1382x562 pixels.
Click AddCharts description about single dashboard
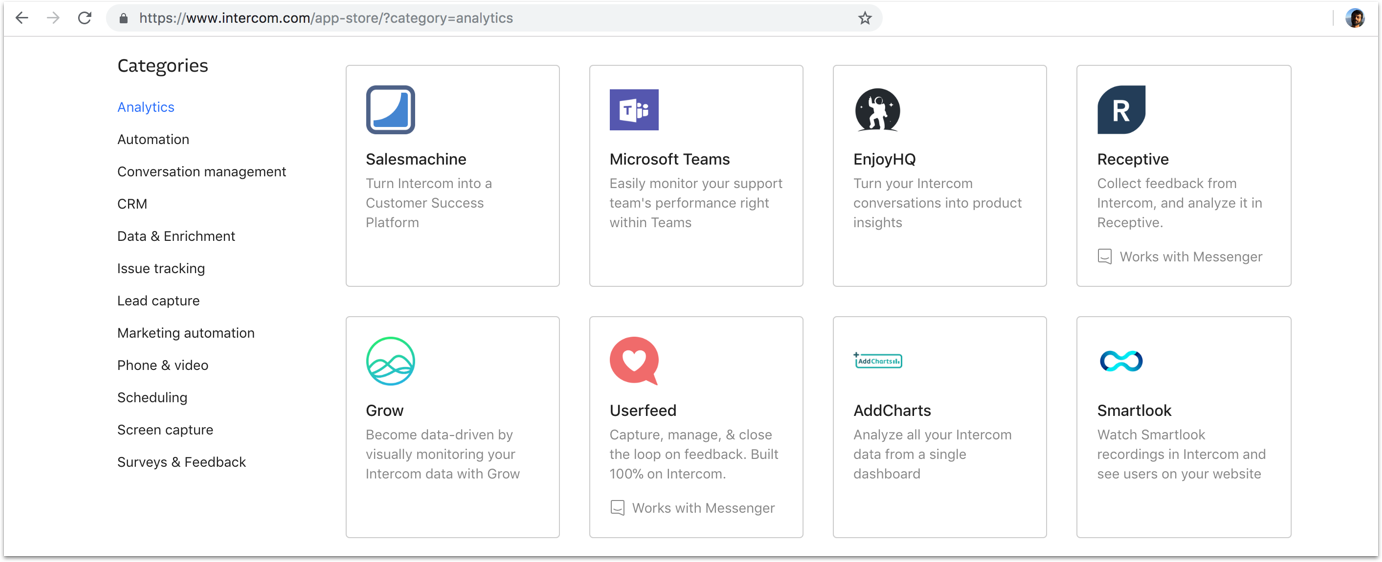click(x=933, y=454)
